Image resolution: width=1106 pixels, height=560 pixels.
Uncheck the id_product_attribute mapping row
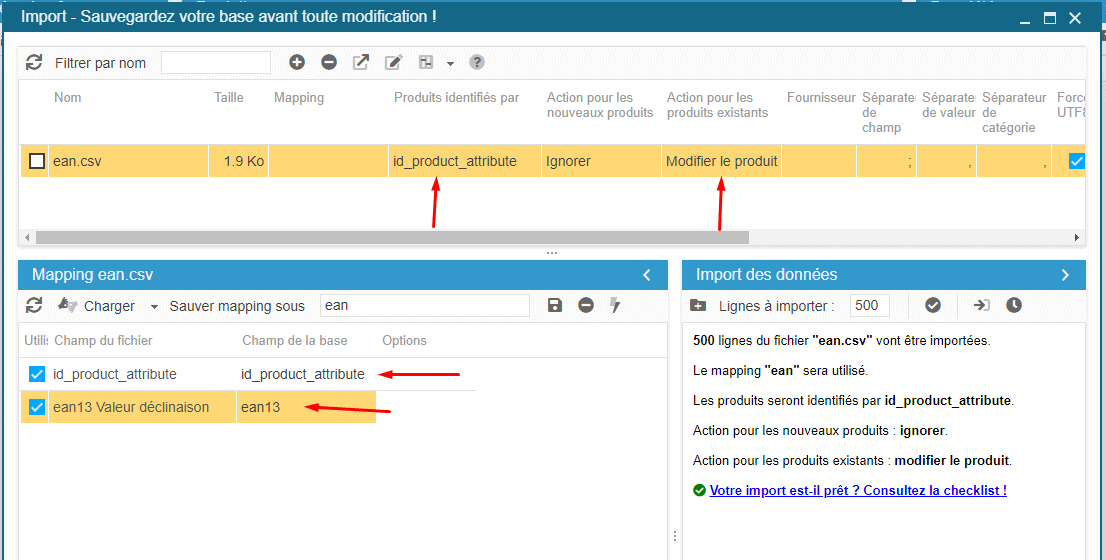click(37, 374)
